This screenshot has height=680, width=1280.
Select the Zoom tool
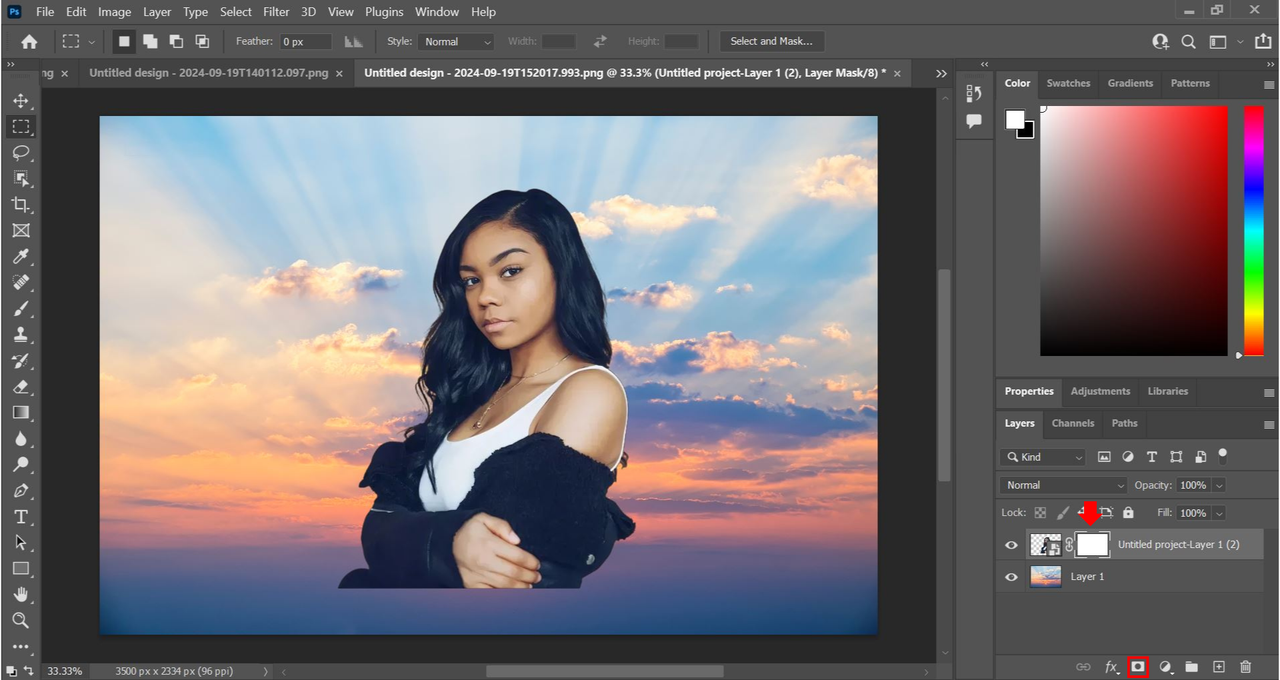[x=21, y=621]
